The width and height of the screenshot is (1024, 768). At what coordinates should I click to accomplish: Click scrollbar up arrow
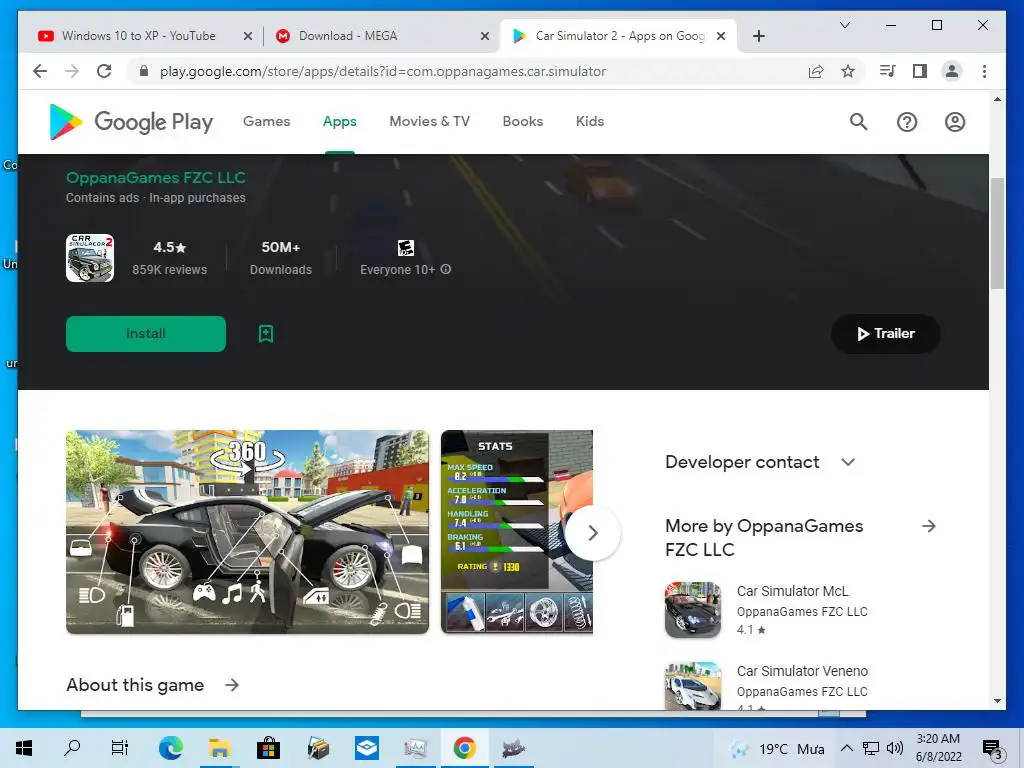pyautogui.click(x=997, y=99)
